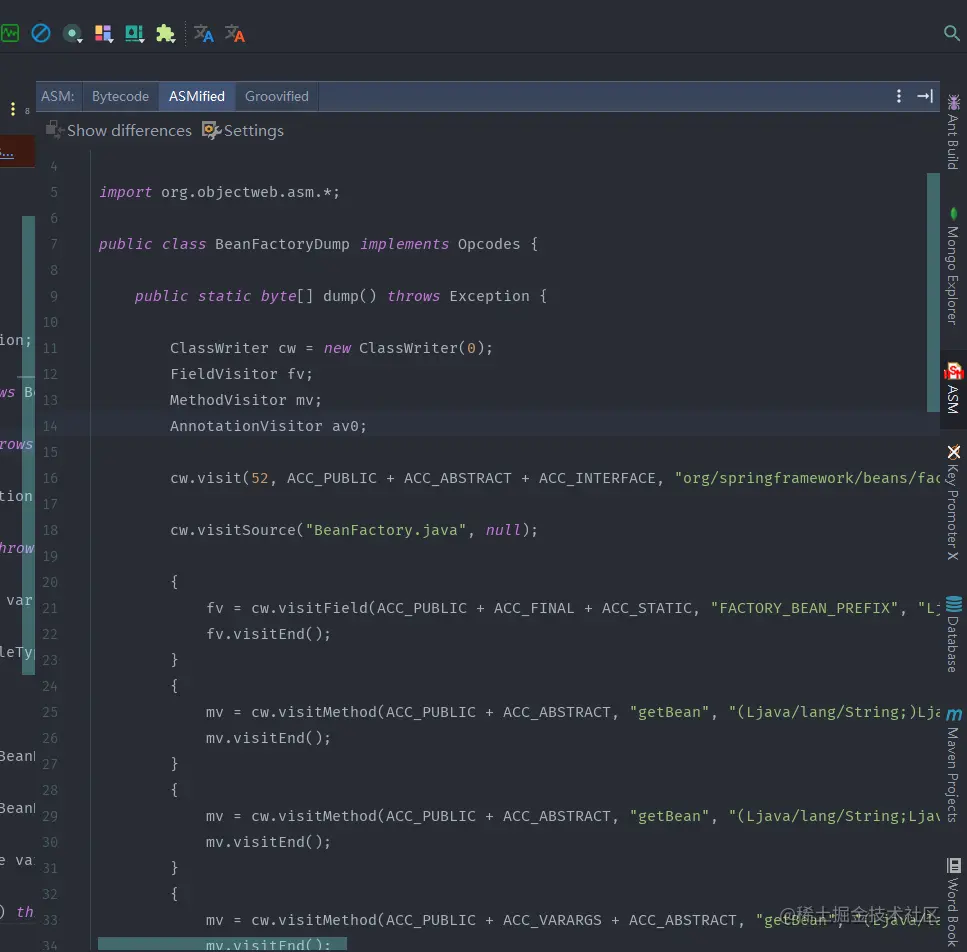Image resolution: width=967 pixels, height=952 pixels.
Task: Switch to the Bytecode tab
Action: click(120, 96)
